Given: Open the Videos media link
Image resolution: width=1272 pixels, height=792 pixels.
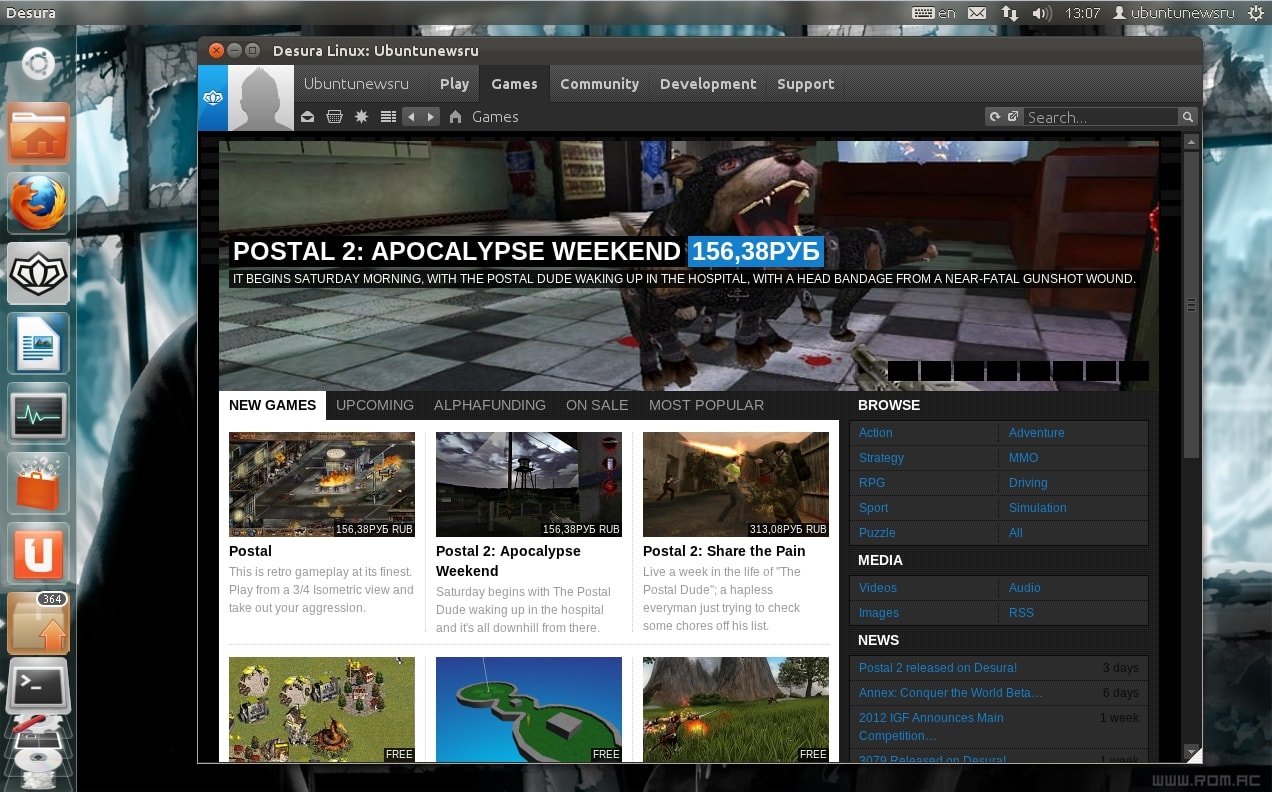Looking at the screenshot, I should pyautogui.click(x=877, y=588).
